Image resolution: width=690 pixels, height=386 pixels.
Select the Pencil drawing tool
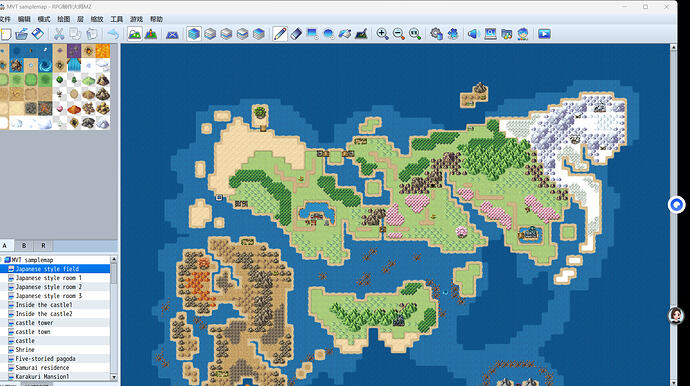point(280,34)
